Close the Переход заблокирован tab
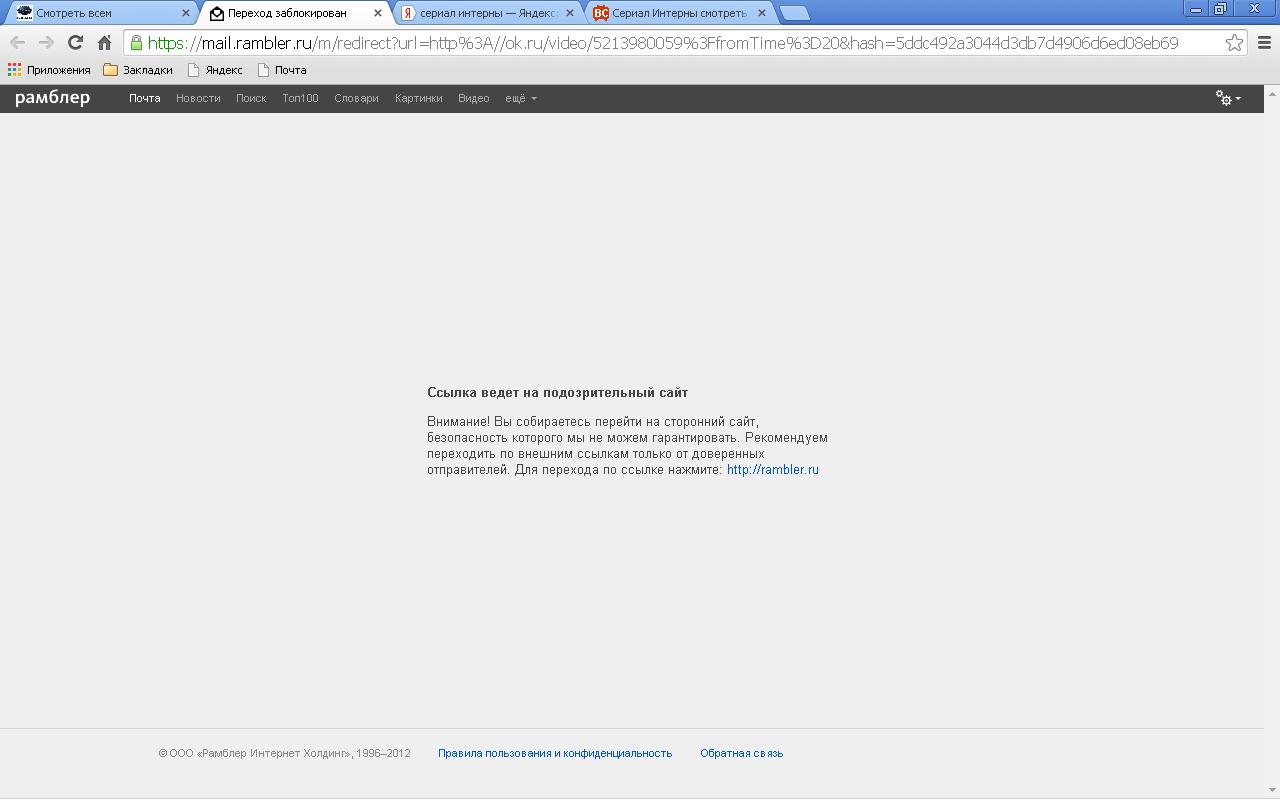 click(x=378, y=13)
